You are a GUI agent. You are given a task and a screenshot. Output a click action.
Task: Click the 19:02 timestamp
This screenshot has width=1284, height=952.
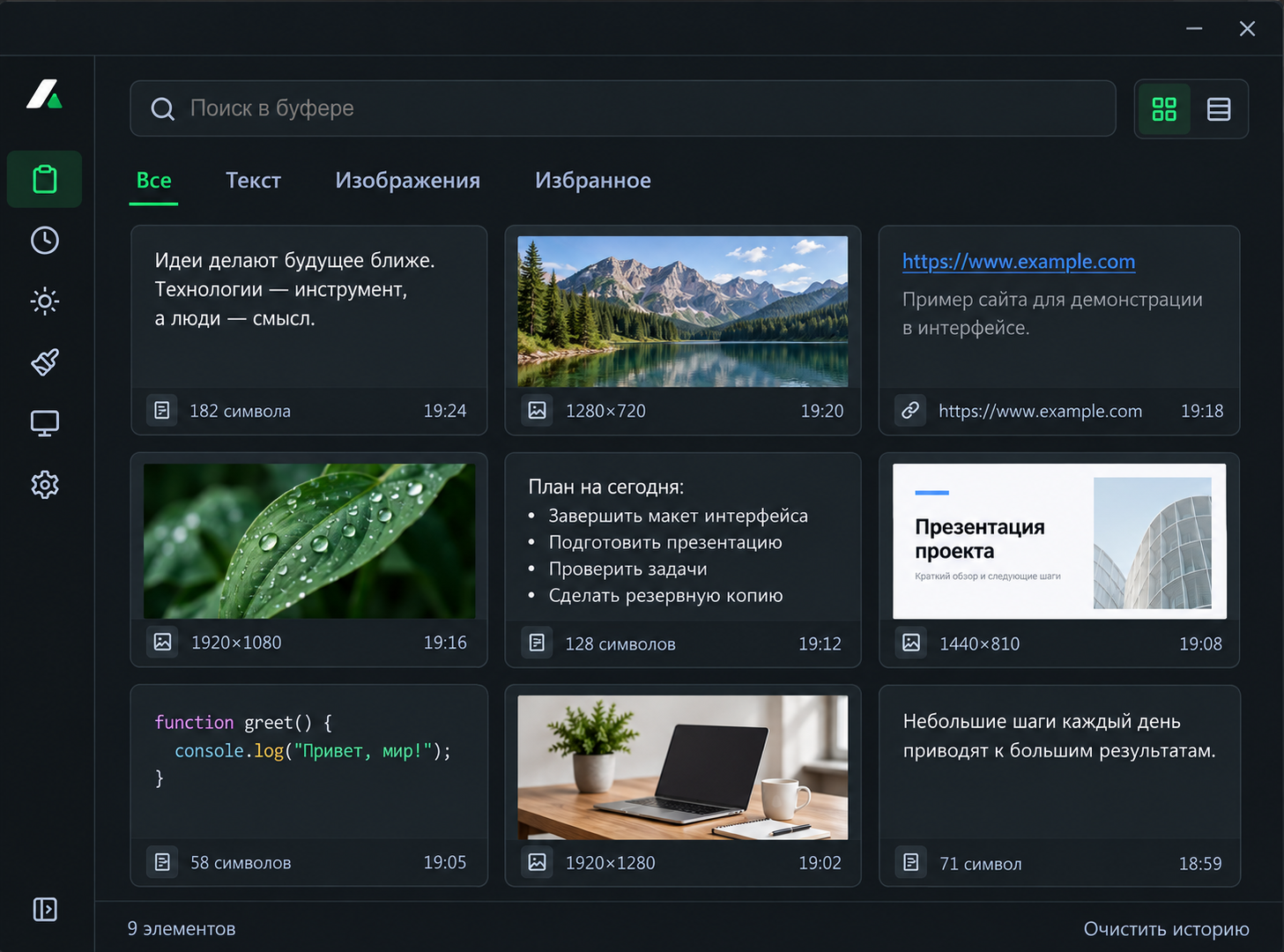[x=820, y=863]
